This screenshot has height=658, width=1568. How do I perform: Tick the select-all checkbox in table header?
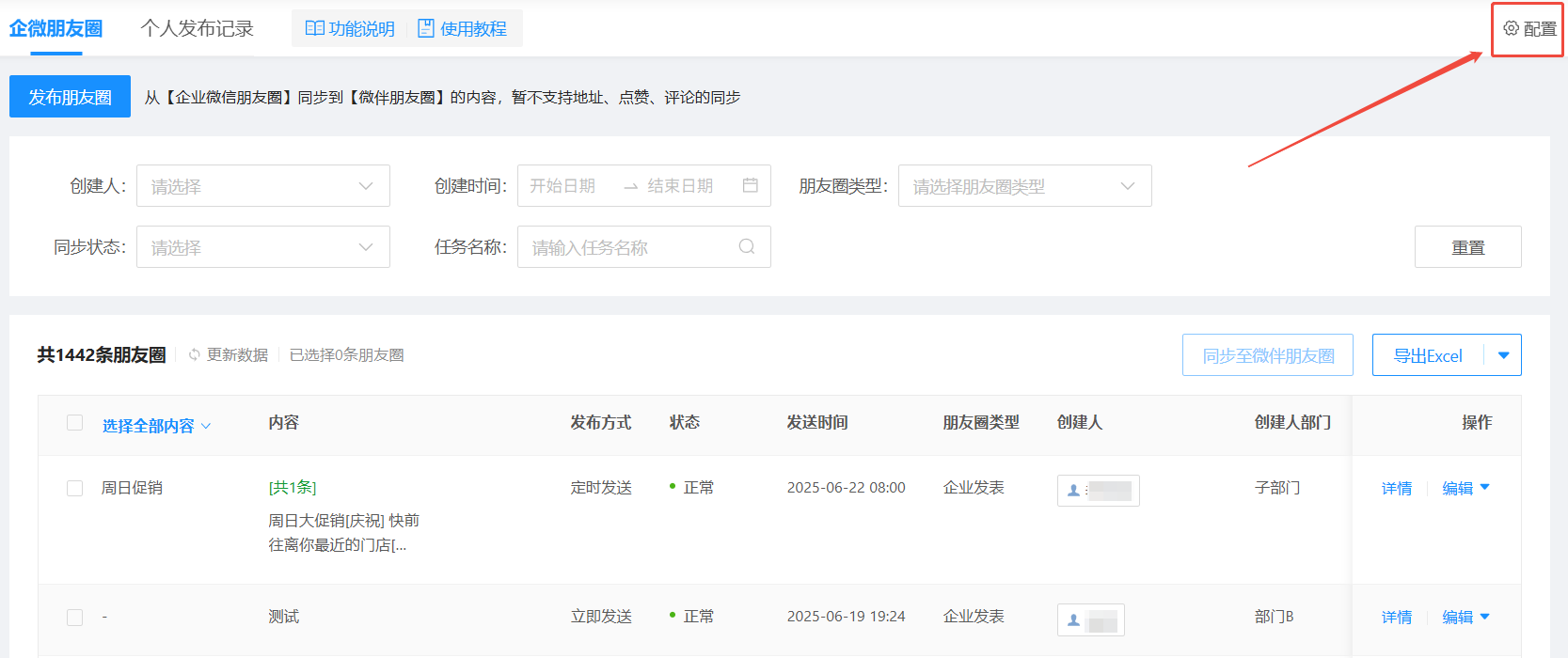75,423
